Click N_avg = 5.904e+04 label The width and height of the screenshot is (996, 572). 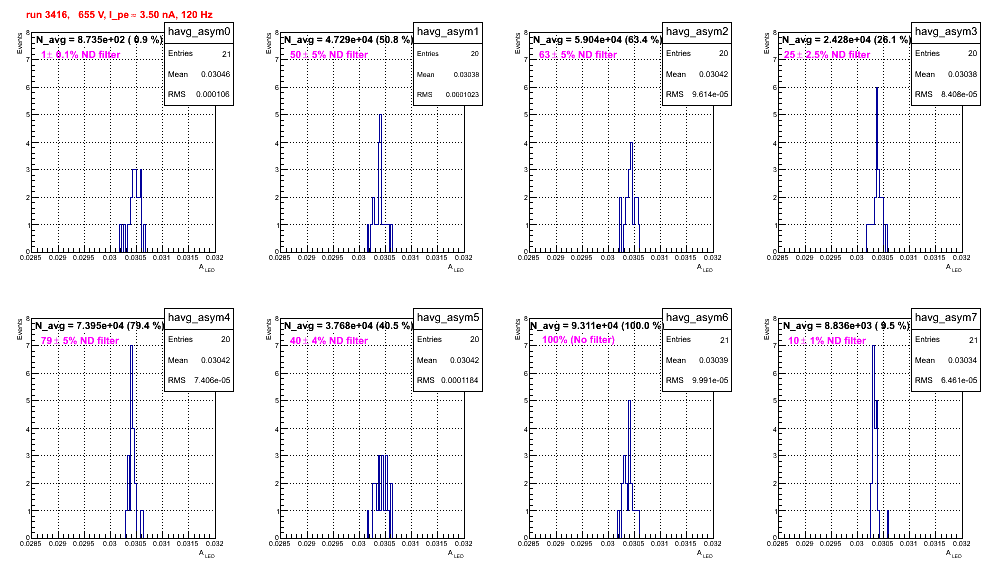(x=597, y=39)
